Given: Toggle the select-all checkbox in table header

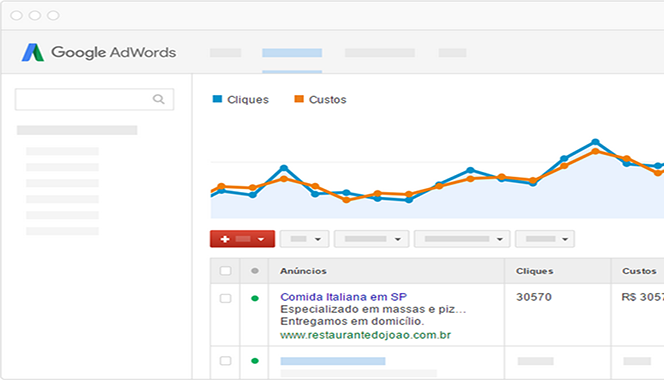Looking at the screenshot, I should (x=225, y=271).
